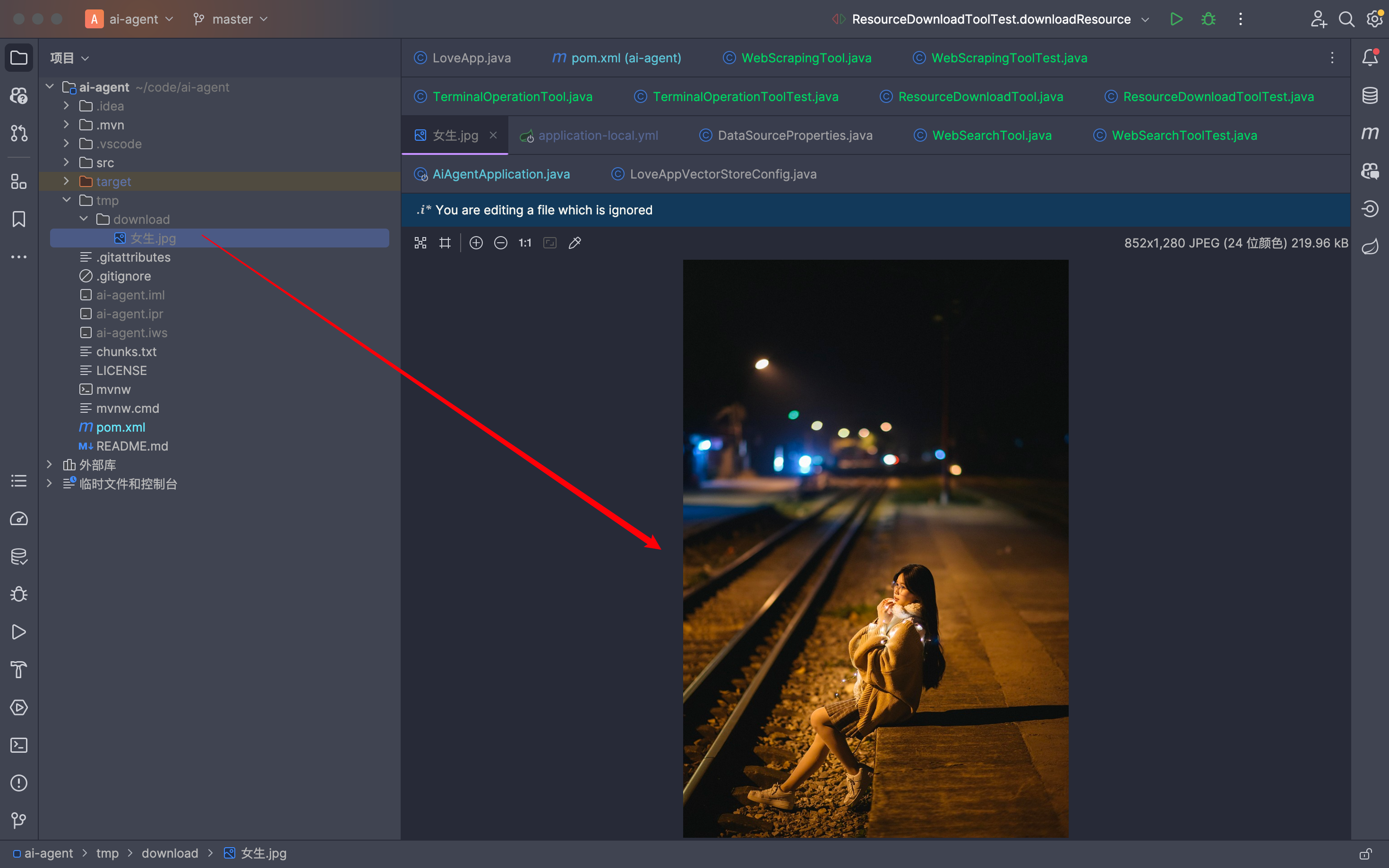Debug the current run configuration
The width and height of the screenshot is (1389, 868).
(1208, 19)
